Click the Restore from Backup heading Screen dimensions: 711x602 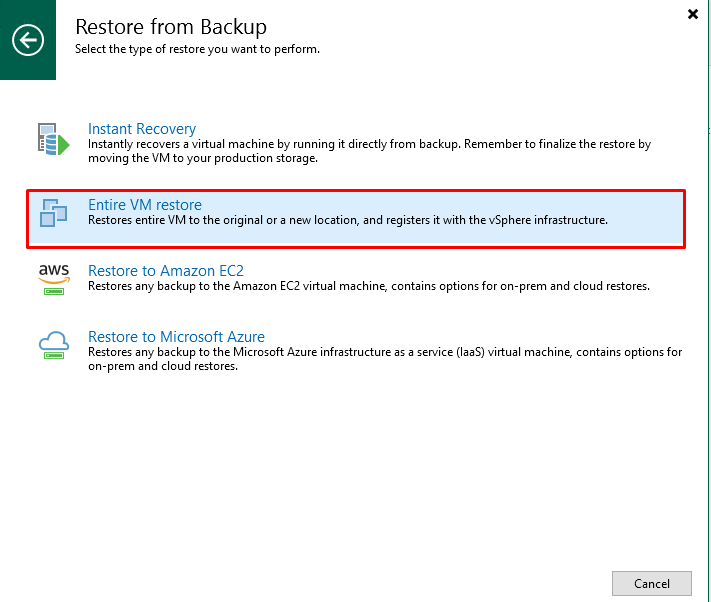pyautogui.click(x=171, y=27)
